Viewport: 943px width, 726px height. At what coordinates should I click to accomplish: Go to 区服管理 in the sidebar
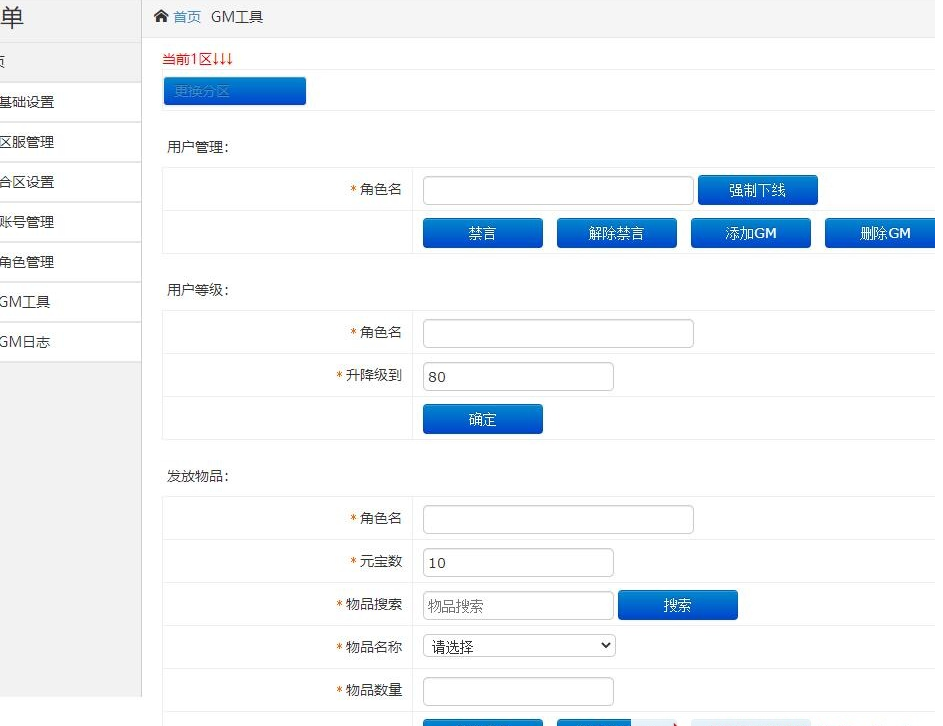[28, 142]
